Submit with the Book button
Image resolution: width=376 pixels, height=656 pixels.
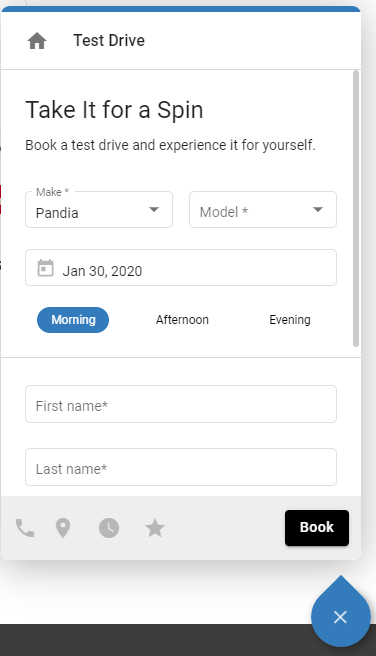coord(317,528)
